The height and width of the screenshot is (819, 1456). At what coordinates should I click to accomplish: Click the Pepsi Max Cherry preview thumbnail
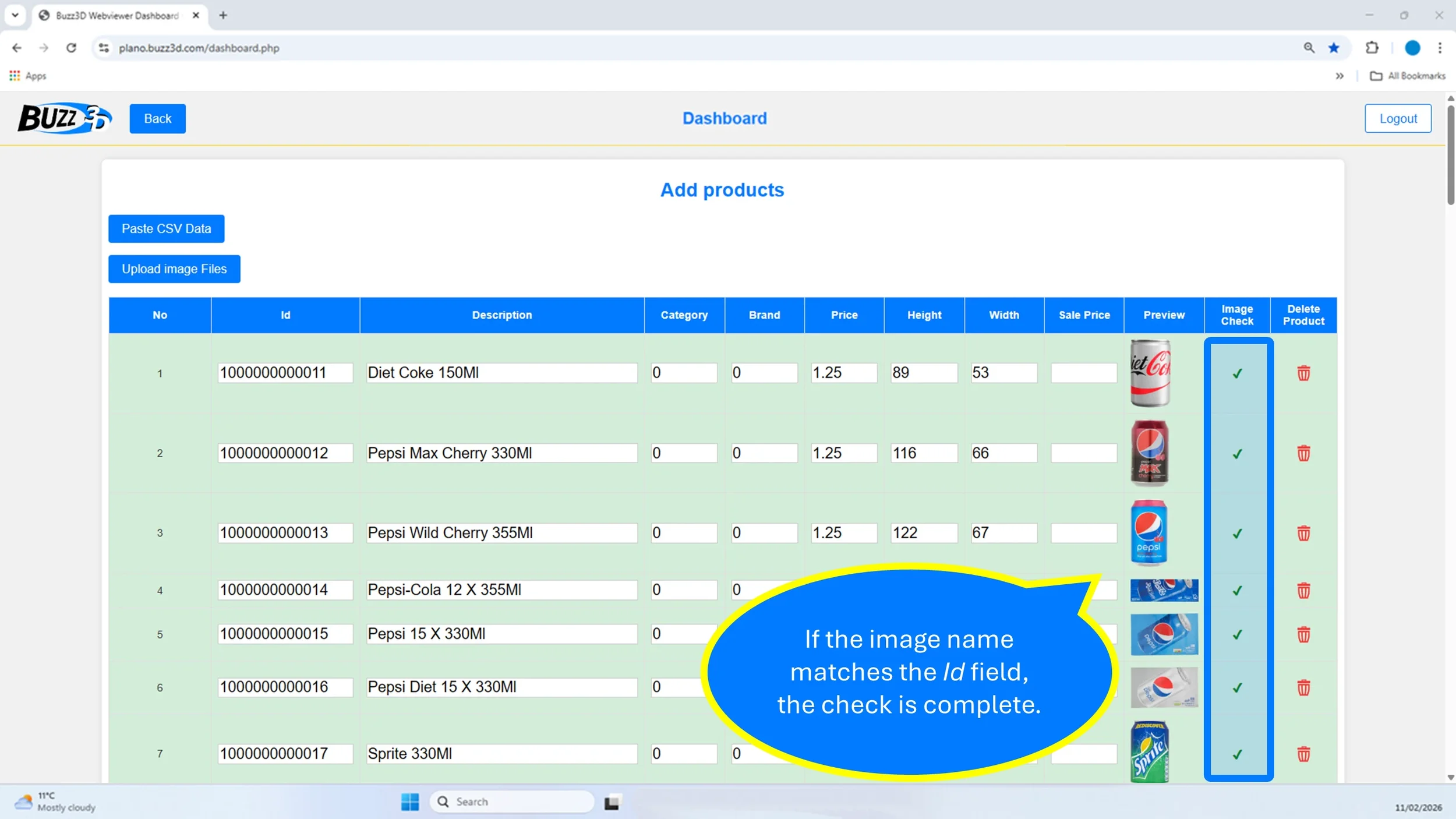[1149, 453]
